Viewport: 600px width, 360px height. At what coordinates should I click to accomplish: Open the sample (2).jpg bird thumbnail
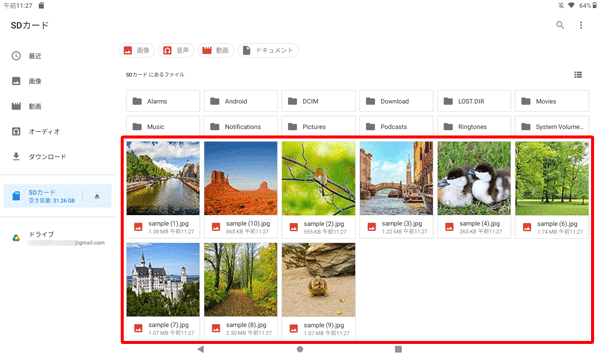[318, 178]
